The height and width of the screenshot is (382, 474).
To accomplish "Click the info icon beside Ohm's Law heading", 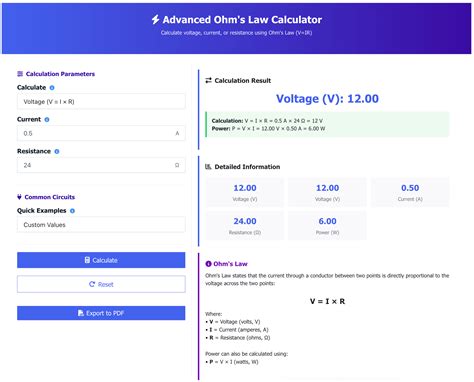I will (208, 264).
